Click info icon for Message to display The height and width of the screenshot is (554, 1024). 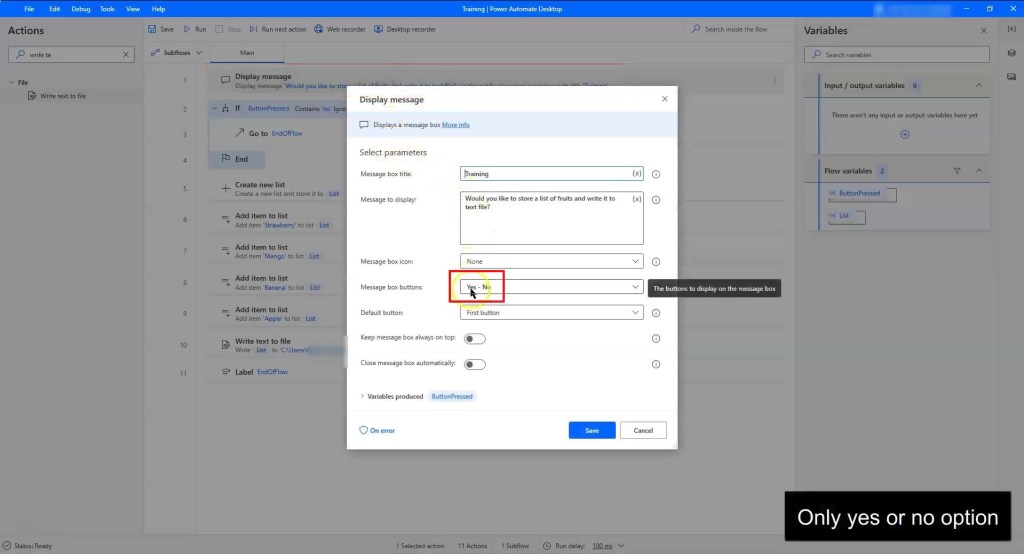[656, 200]
